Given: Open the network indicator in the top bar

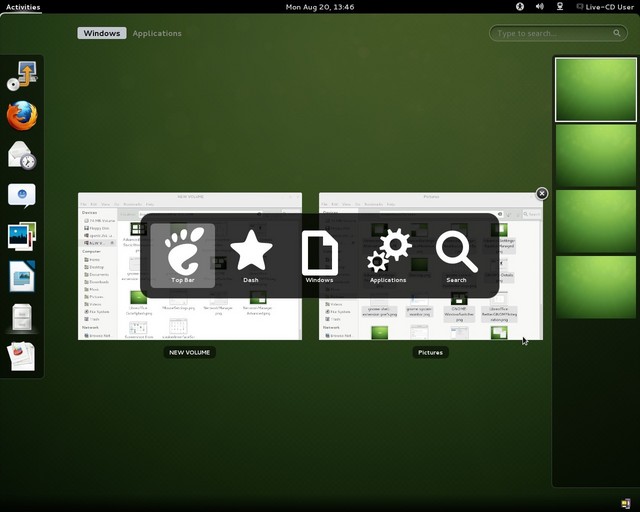Looking at the screenshot, I should tap(560, 7).
